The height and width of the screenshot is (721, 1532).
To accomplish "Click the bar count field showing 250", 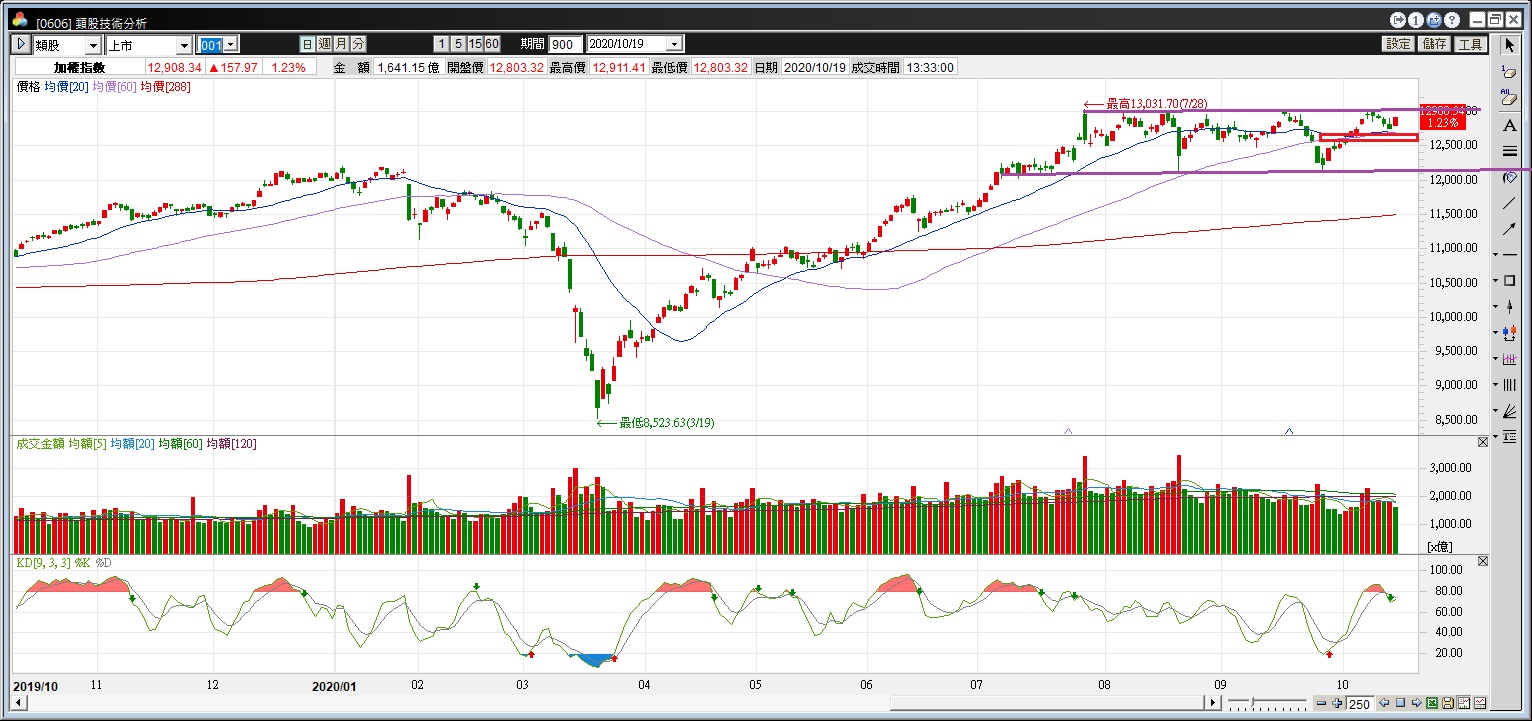I will pos(1360,704).
